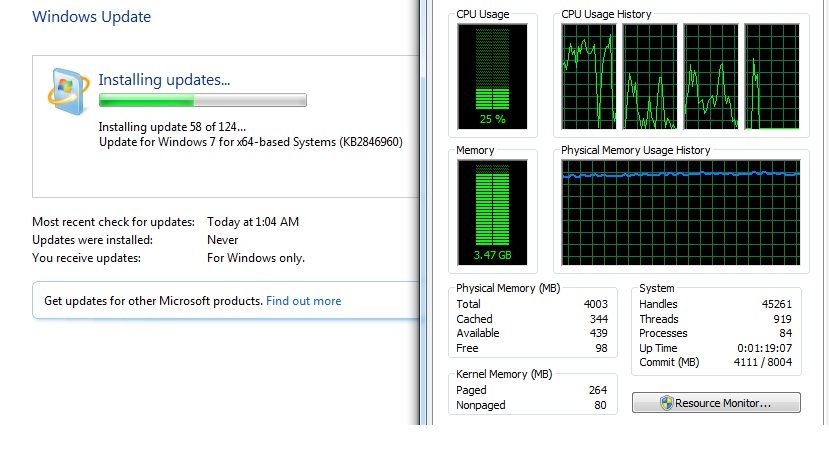829x460 pixels.
Task: Click the Available memory value 439
Action: coord(599,333)
